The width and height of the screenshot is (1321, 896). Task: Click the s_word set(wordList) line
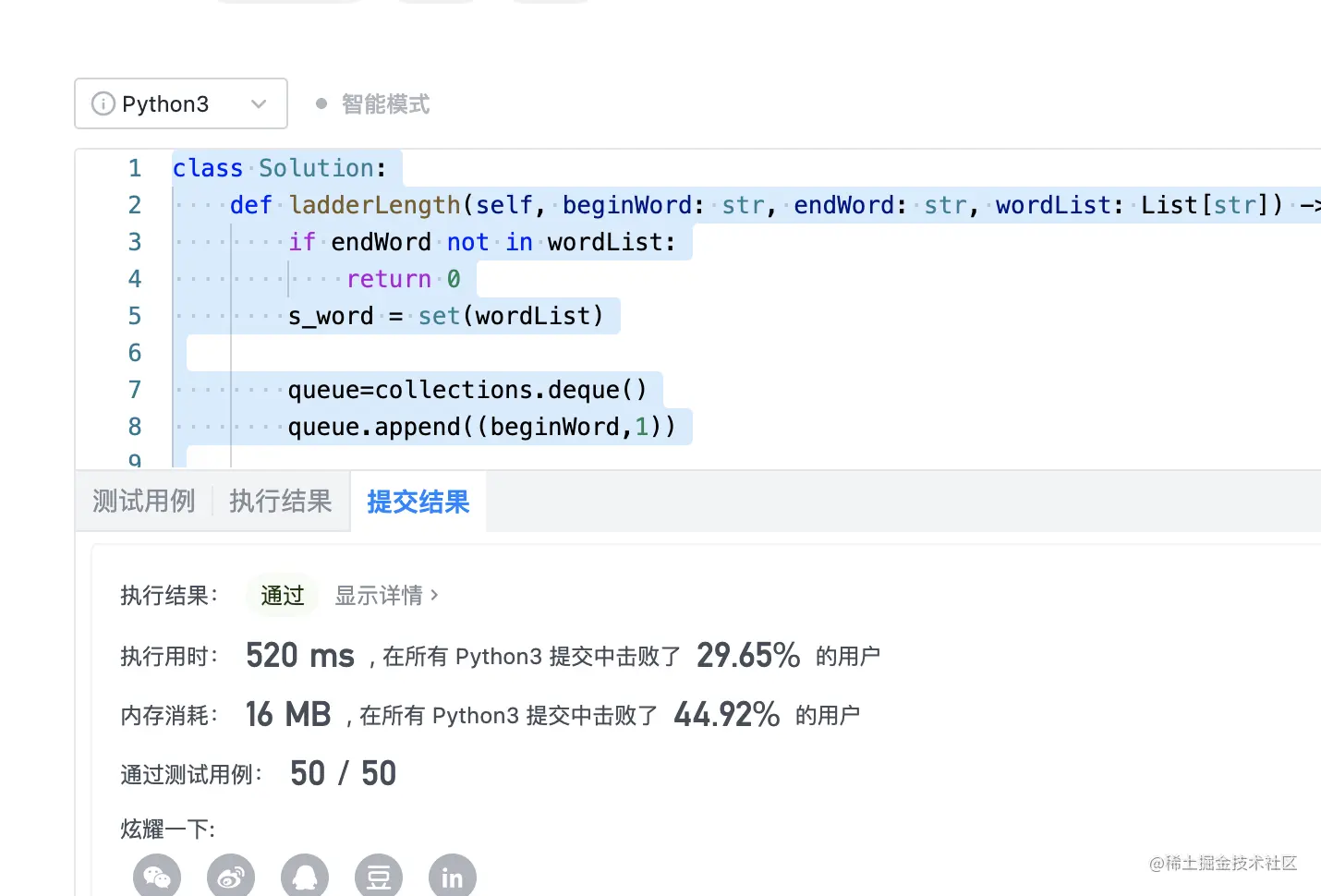point(445,316)
